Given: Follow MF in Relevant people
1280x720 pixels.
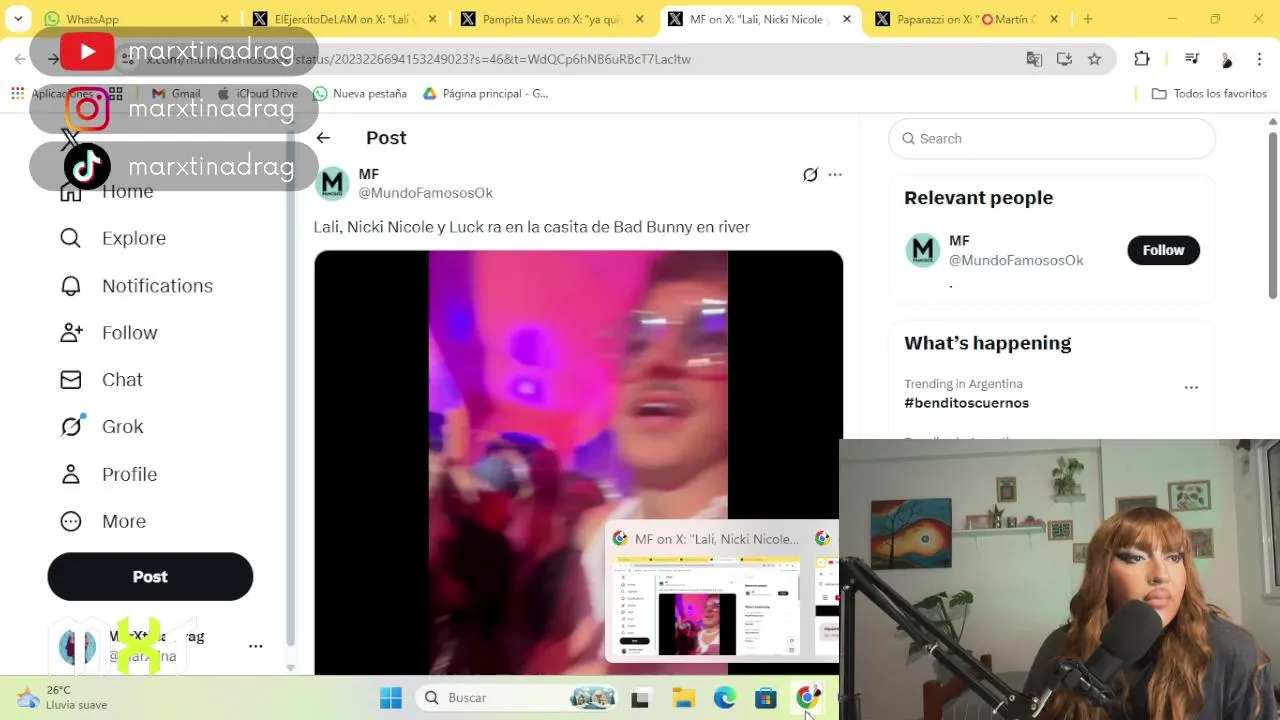Looking at the screenshot, I should pos(1163,250).
